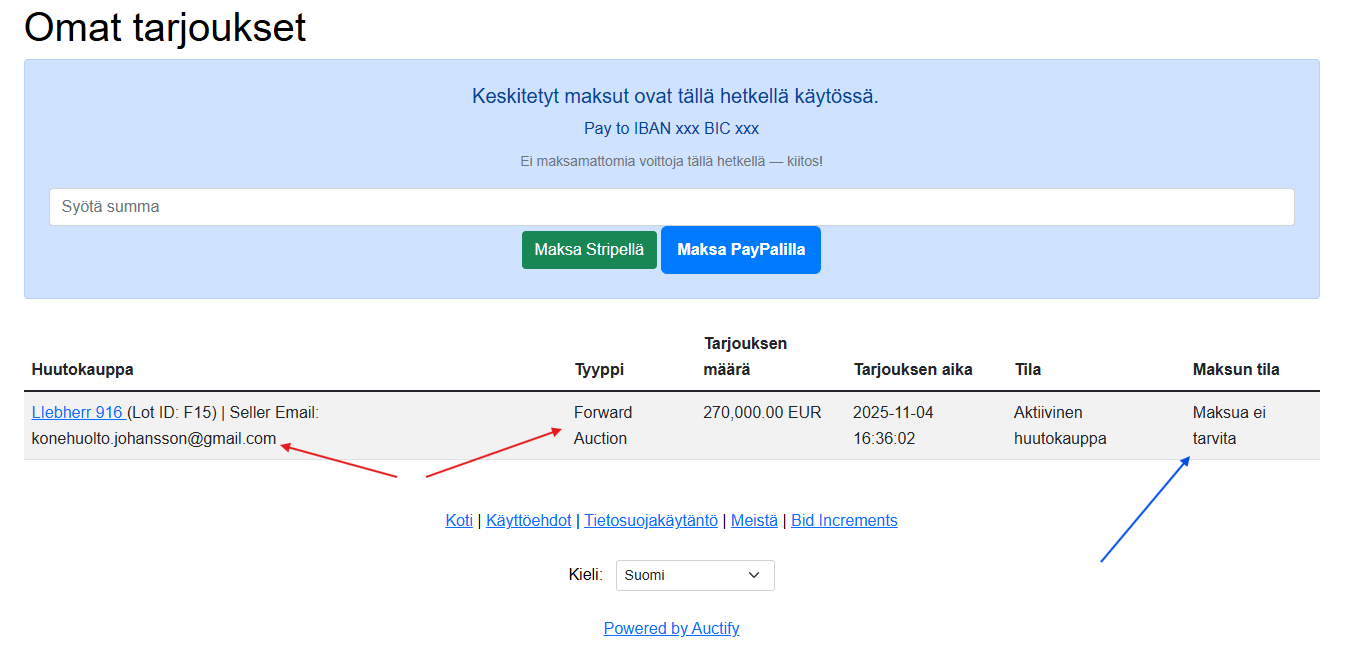Click the 270,000.00 EUR bid amount cell
The image size is (1356, 669).
click(x=762, y=412)
